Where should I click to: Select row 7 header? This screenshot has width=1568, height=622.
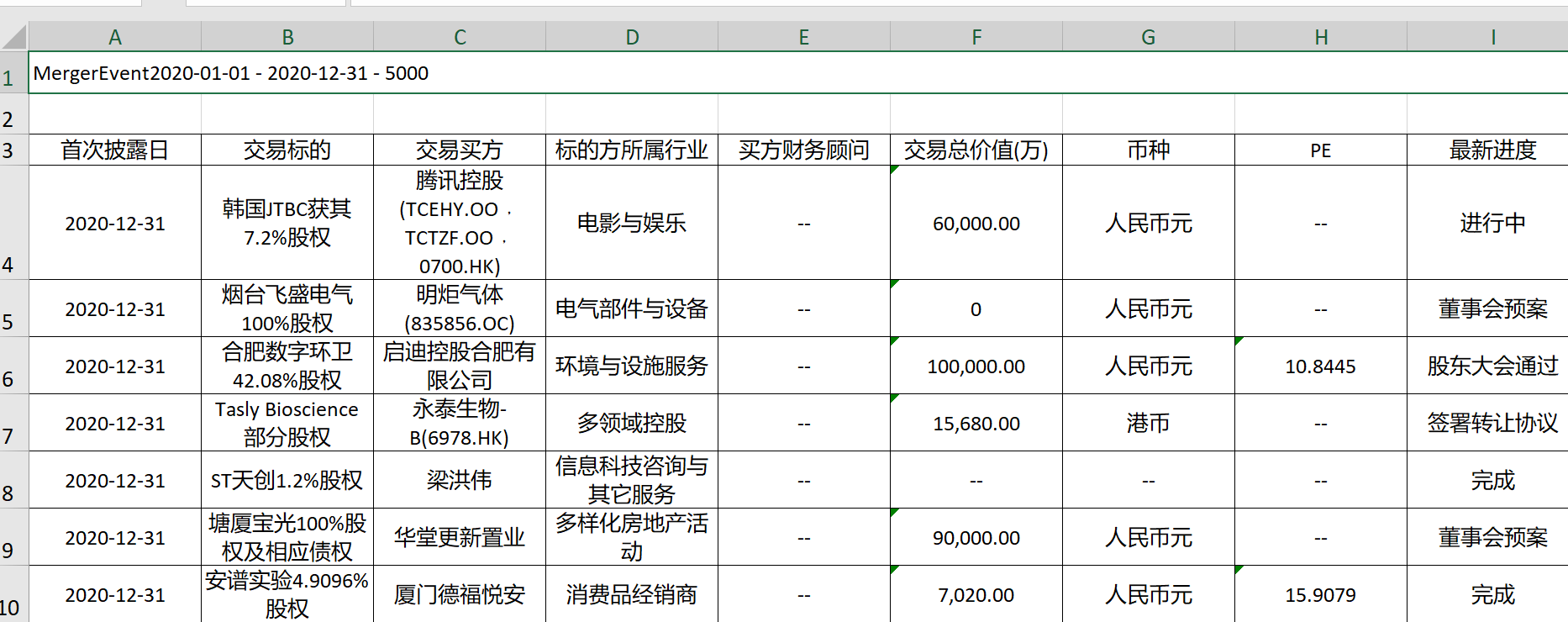(x=14, y=423)
